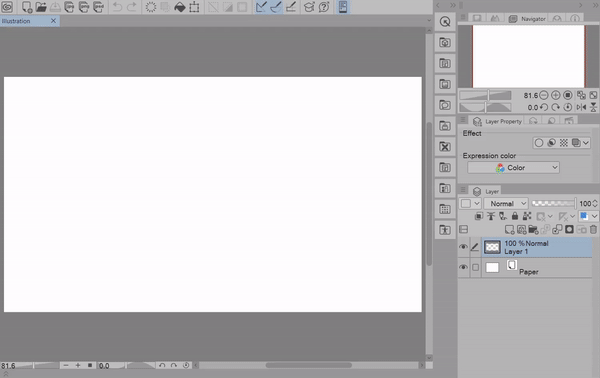This screenshot has width=600, height=378.
Task: Merge with layer below icon
Action: coord(558,229)
